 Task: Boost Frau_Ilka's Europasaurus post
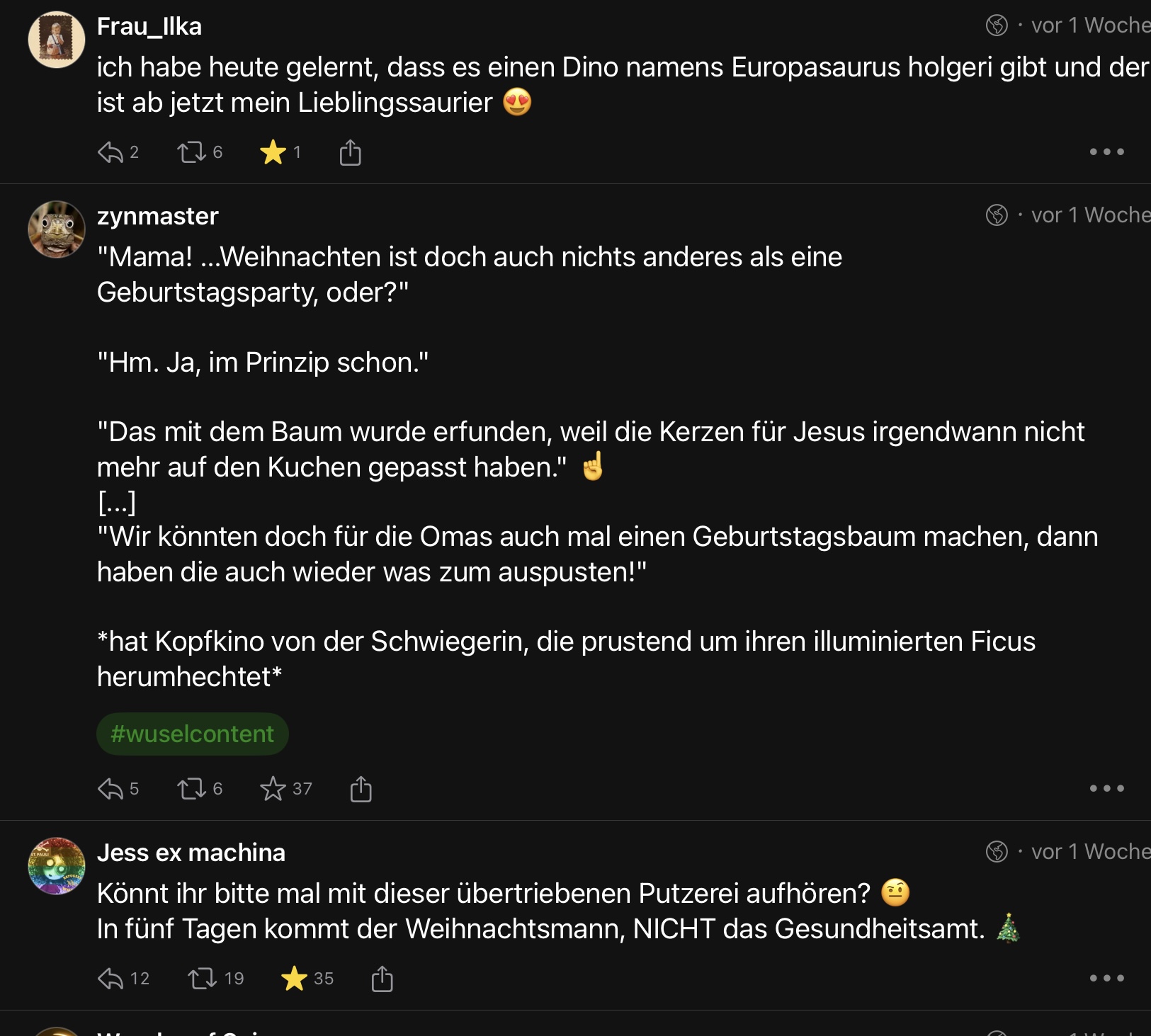(x=191, y=152)
